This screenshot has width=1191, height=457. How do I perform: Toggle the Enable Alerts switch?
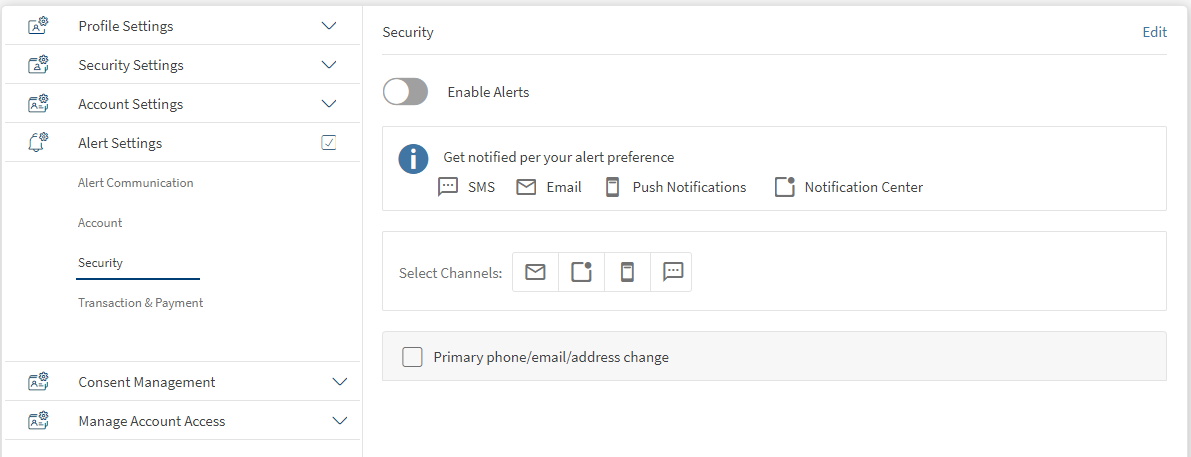pos(405,92)
